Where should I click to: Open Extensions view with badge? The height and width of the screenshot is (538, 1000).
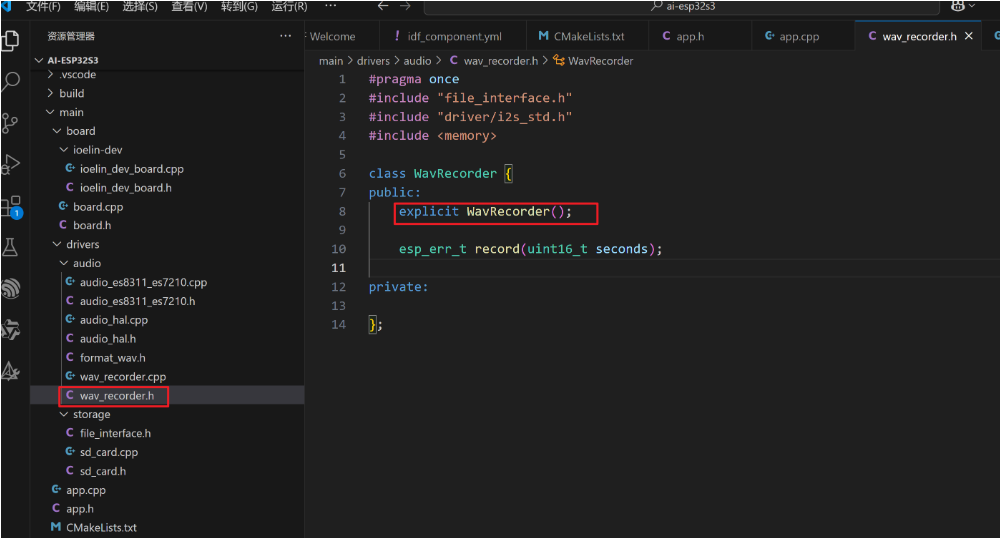coord(11,206)
